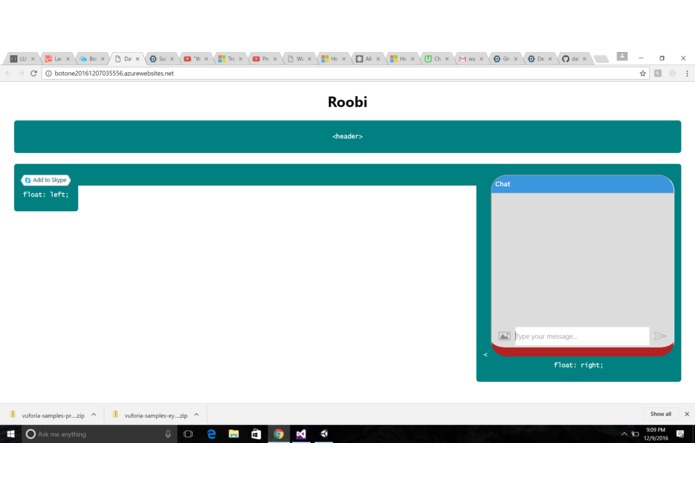Switch to the Gr browser tab
Image resolution: width=695 pixels, height=494 pixels.
pyautogui.click(x=503, y=59)
